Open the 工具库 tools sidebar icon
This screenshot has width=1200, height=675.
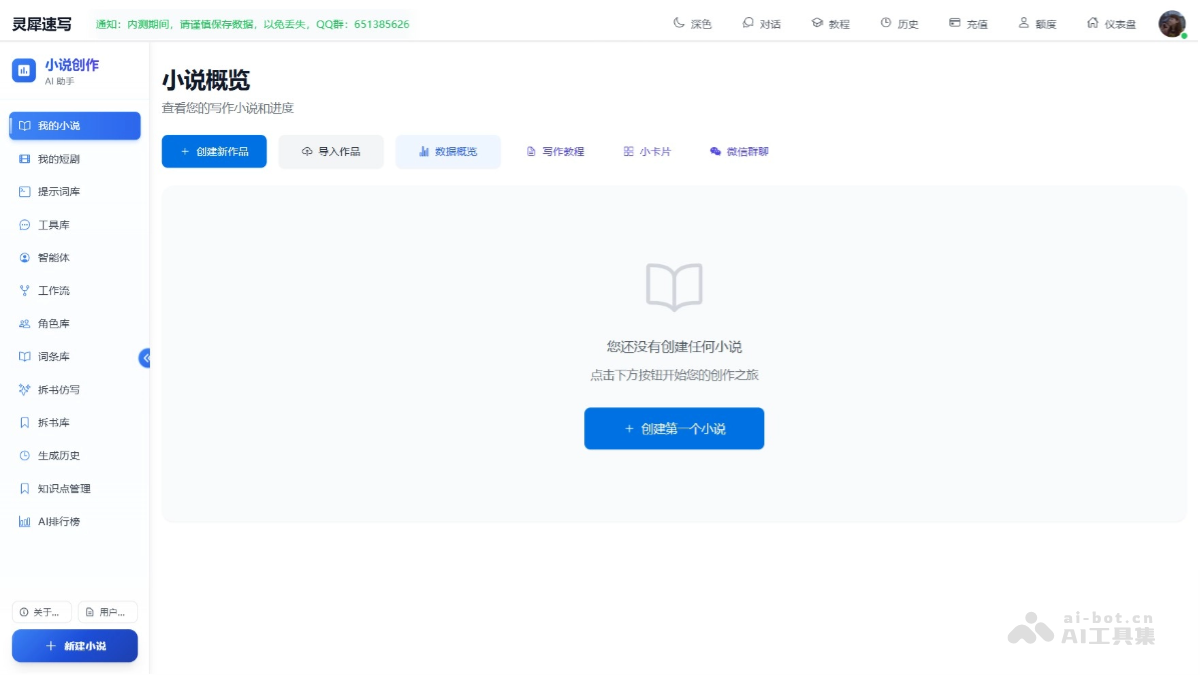55,224
